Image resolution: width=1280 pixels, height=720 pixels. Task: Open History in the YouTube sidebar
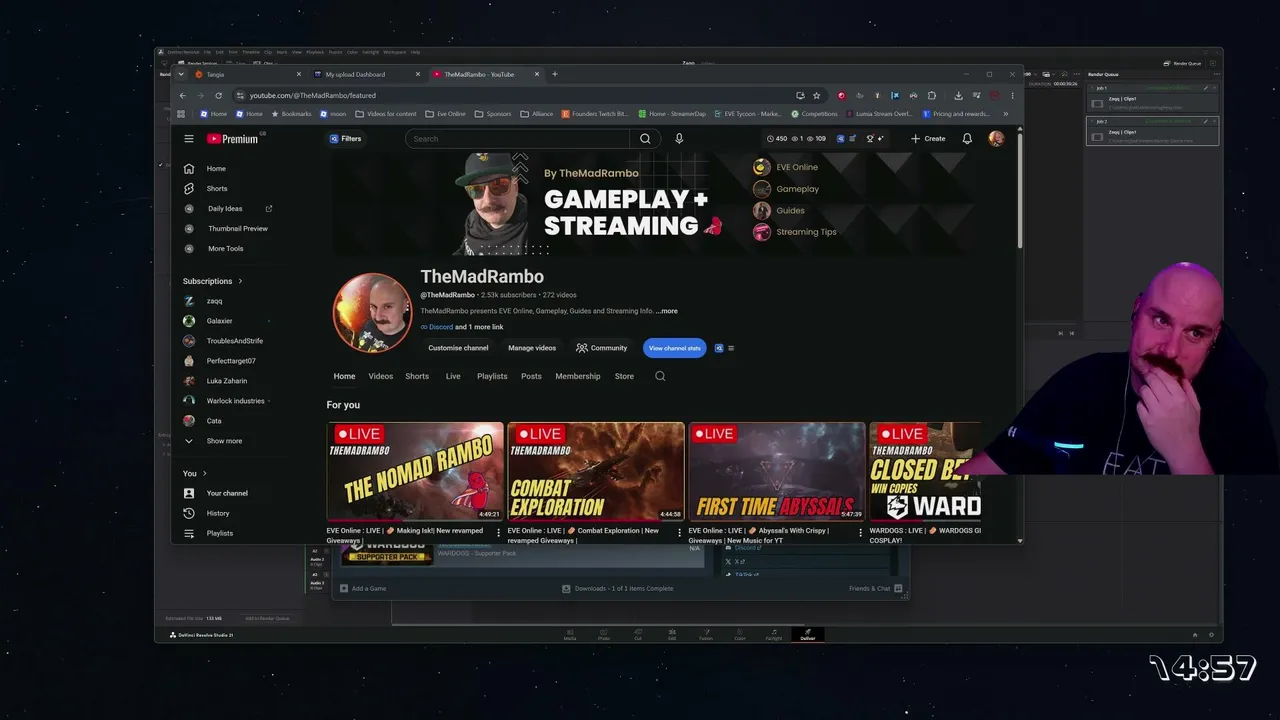click(218, 513)
